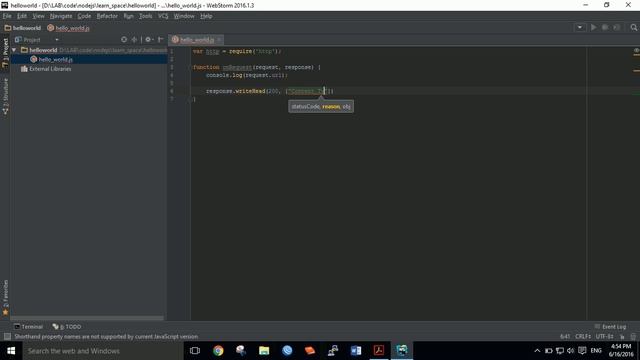640x360 pixels.
Task: Click the Stop icon in toolbar
Action: point(617,27)
